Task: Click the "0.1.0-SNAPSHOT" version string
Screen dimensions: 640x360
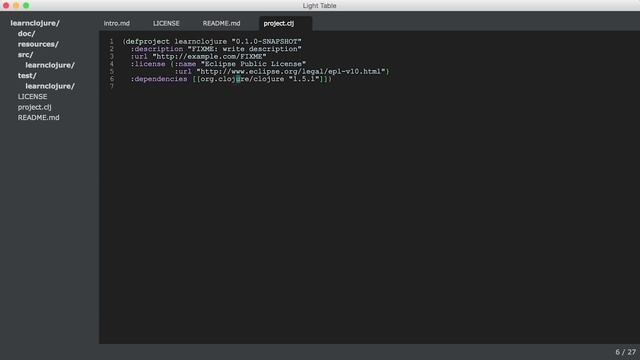Action: [266, 42]
